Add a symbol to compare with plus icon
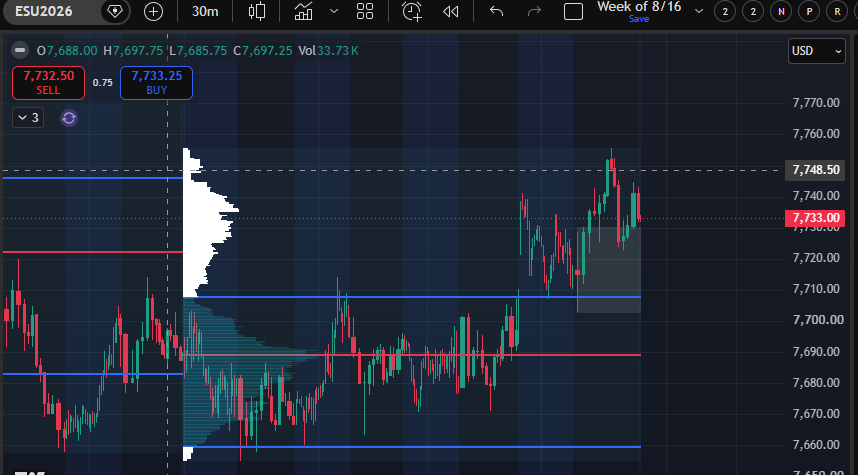Screen dimensions: 858x475 click(x=153, y=11)
